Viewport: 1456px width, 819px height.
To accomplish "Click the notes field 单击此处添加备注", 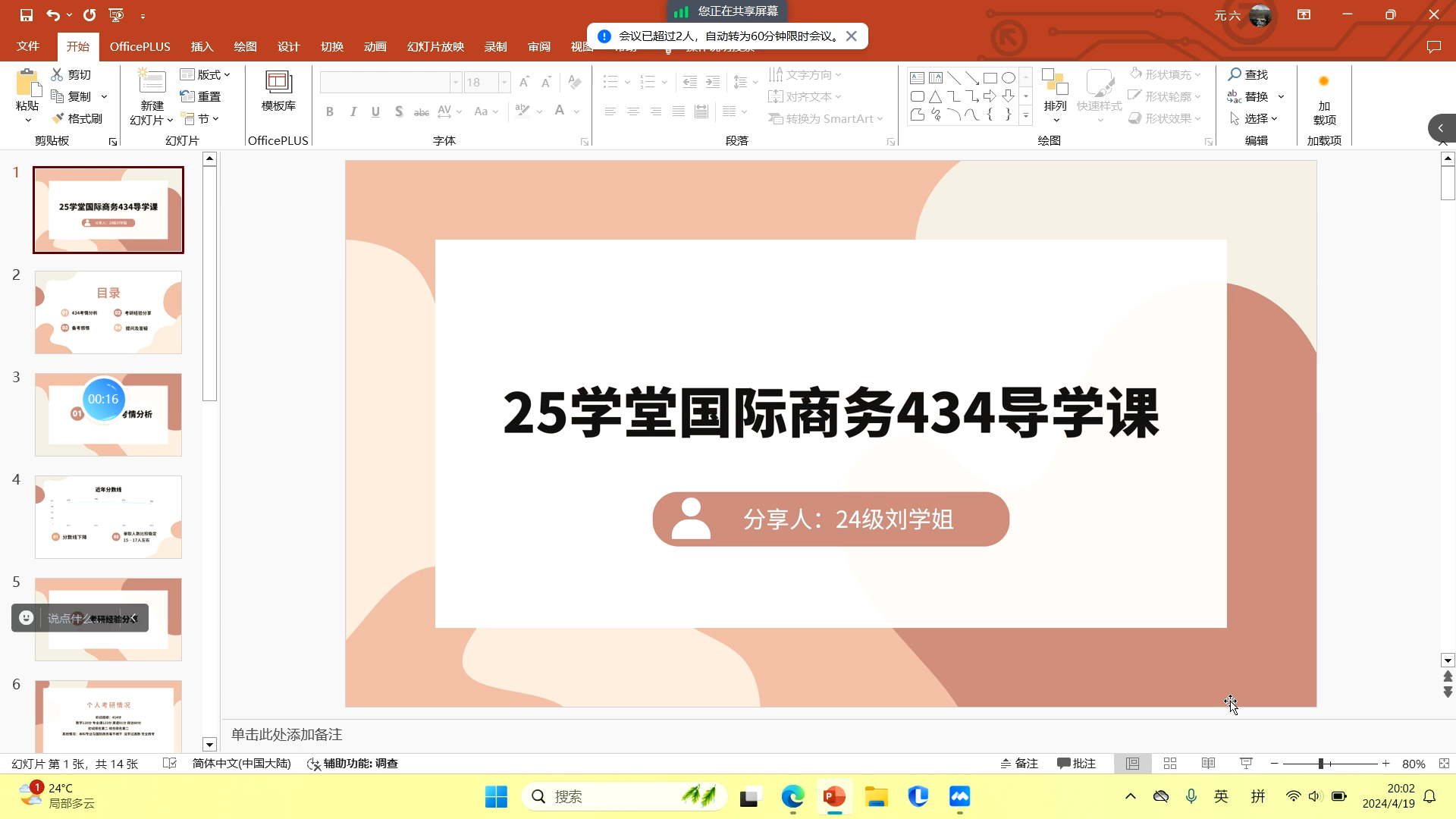I will click(287, 734).
